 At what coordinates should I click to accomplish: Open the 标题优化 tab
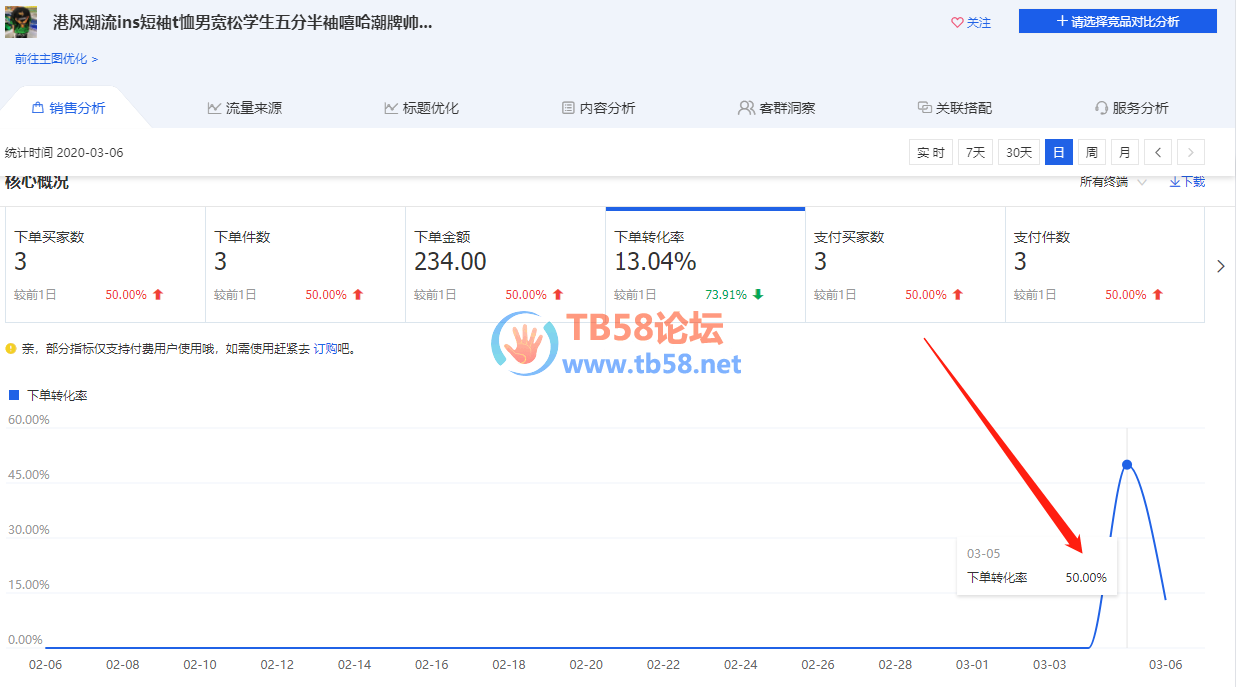click(x=421, y=108)
